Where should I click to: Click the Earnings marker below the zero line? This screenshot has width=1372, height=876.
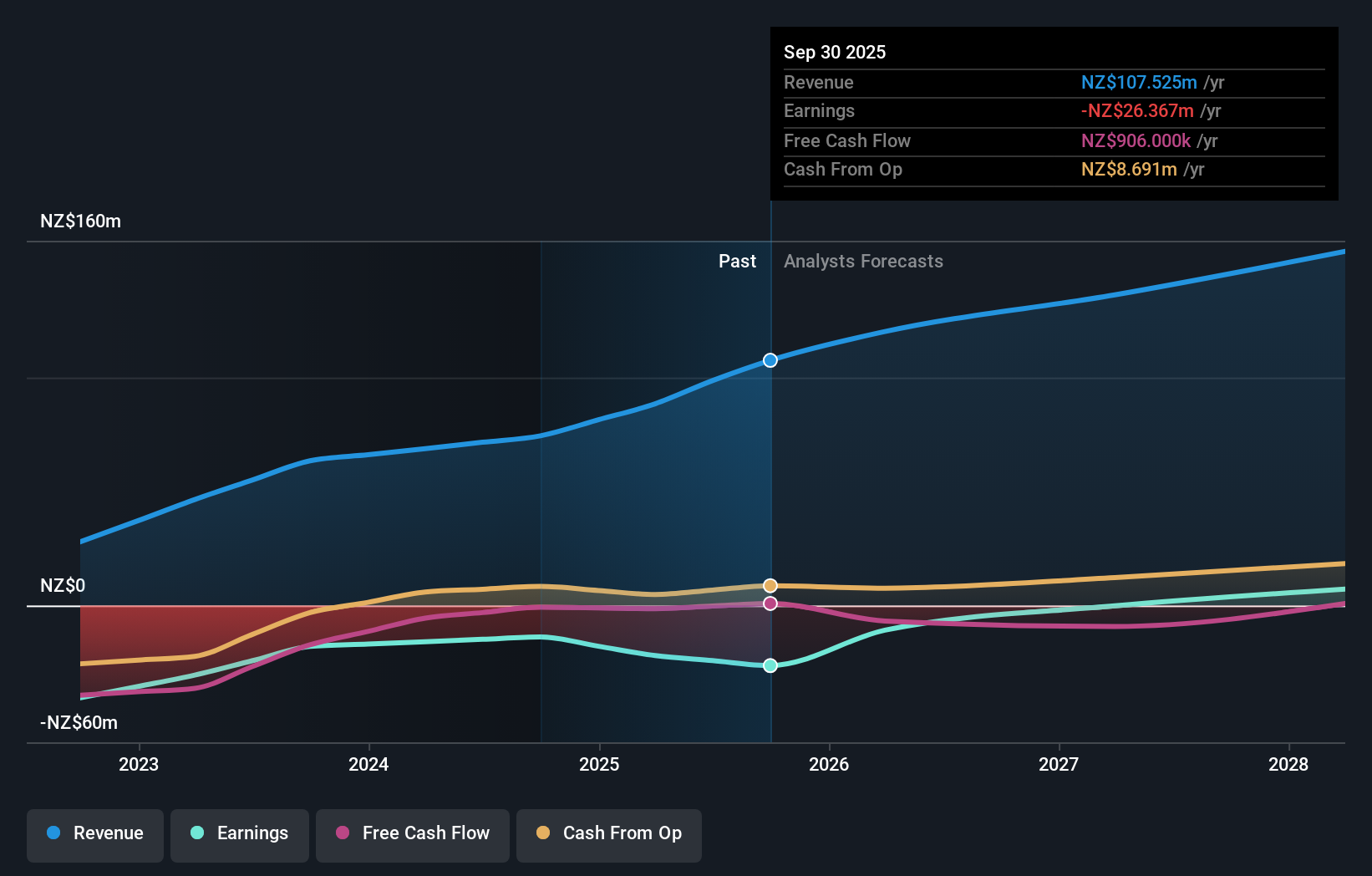click(x=770, y=665)
